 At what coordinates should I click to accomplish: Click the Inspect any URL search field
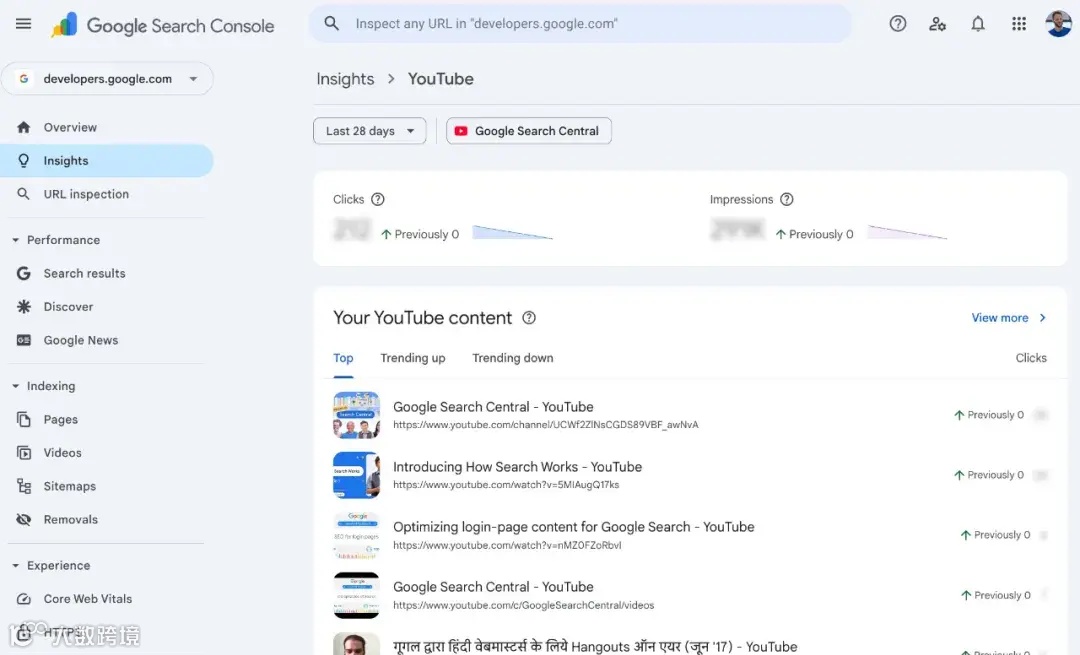click(x=581, y=23)
